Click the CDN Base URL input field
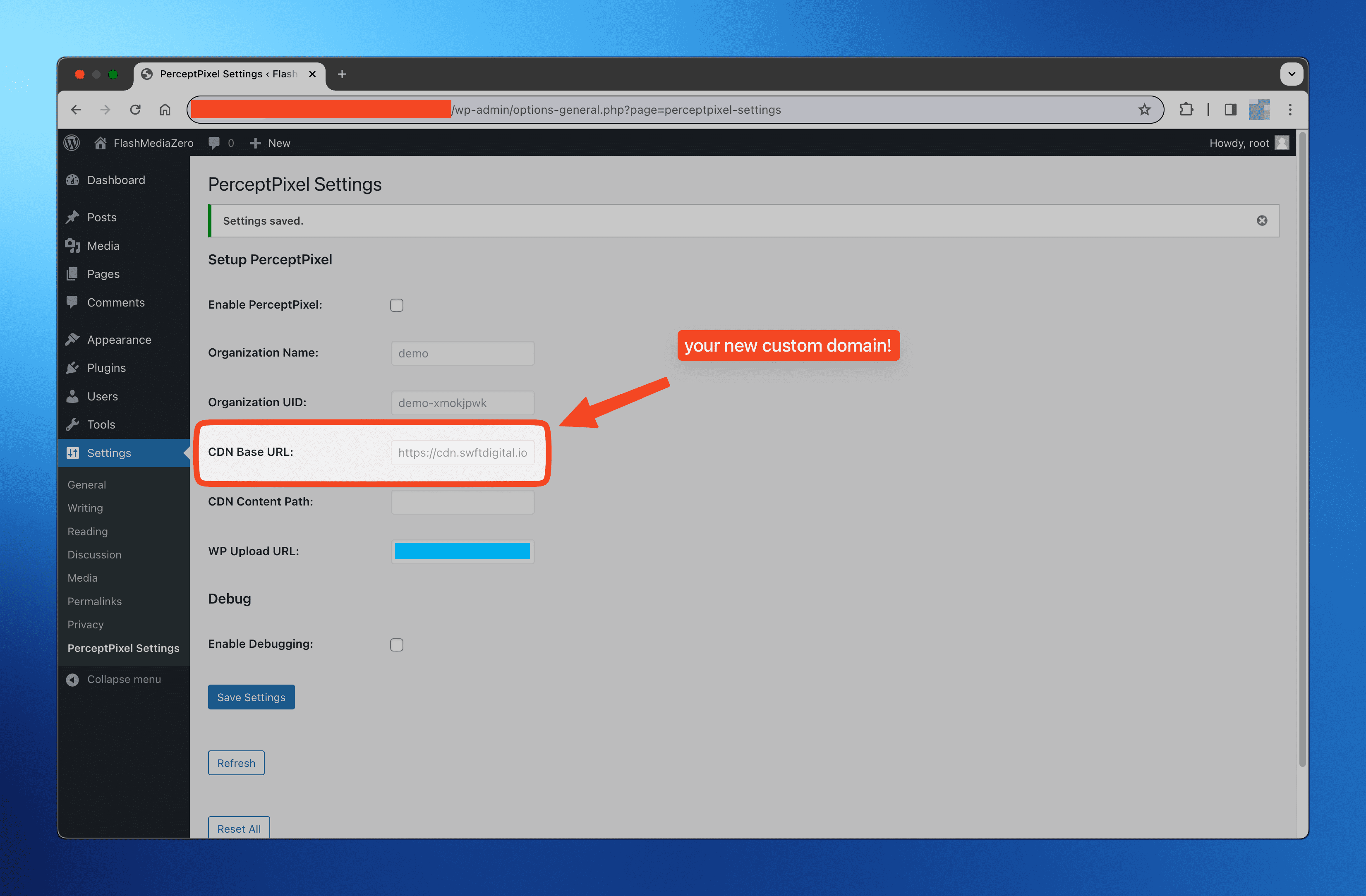 point(462,452)
